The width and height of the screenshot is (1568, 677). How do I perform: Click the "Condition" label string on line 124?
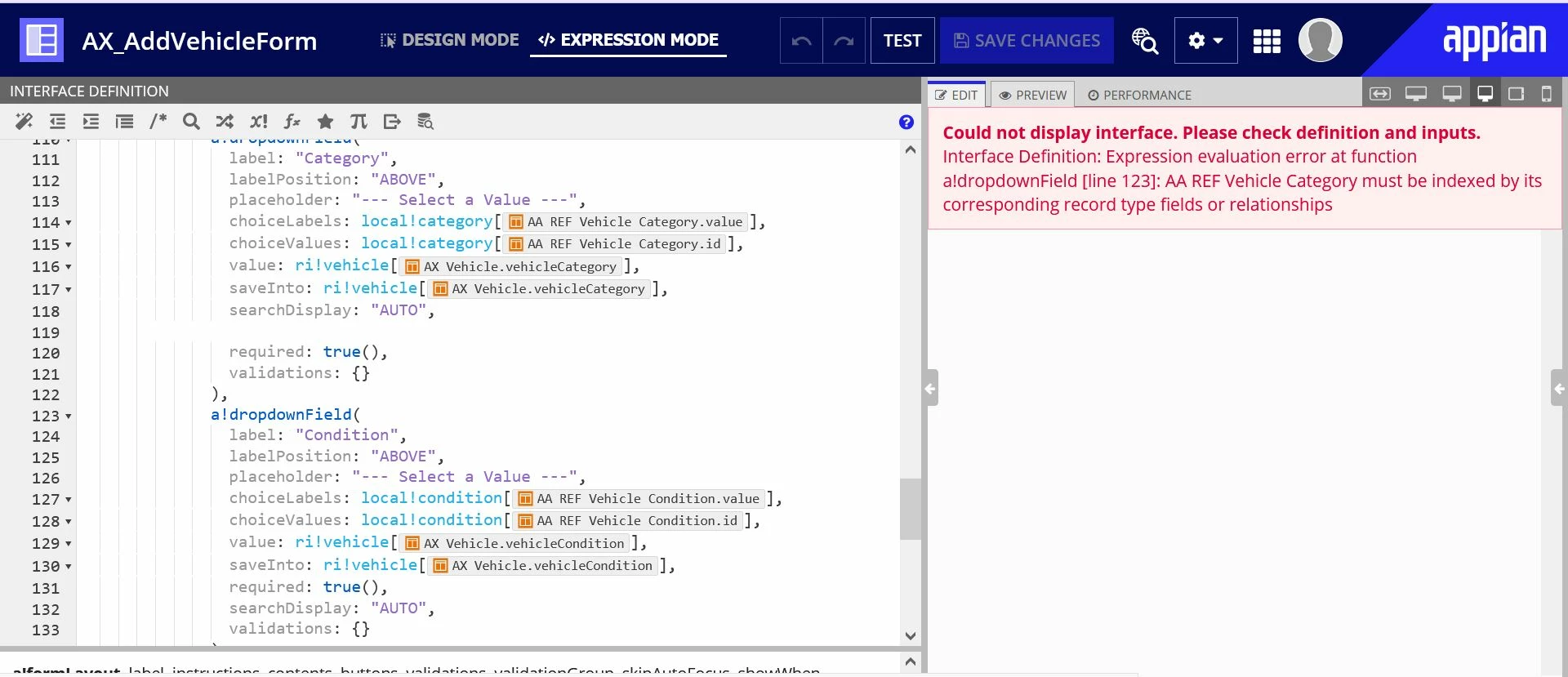click(346, 435)
